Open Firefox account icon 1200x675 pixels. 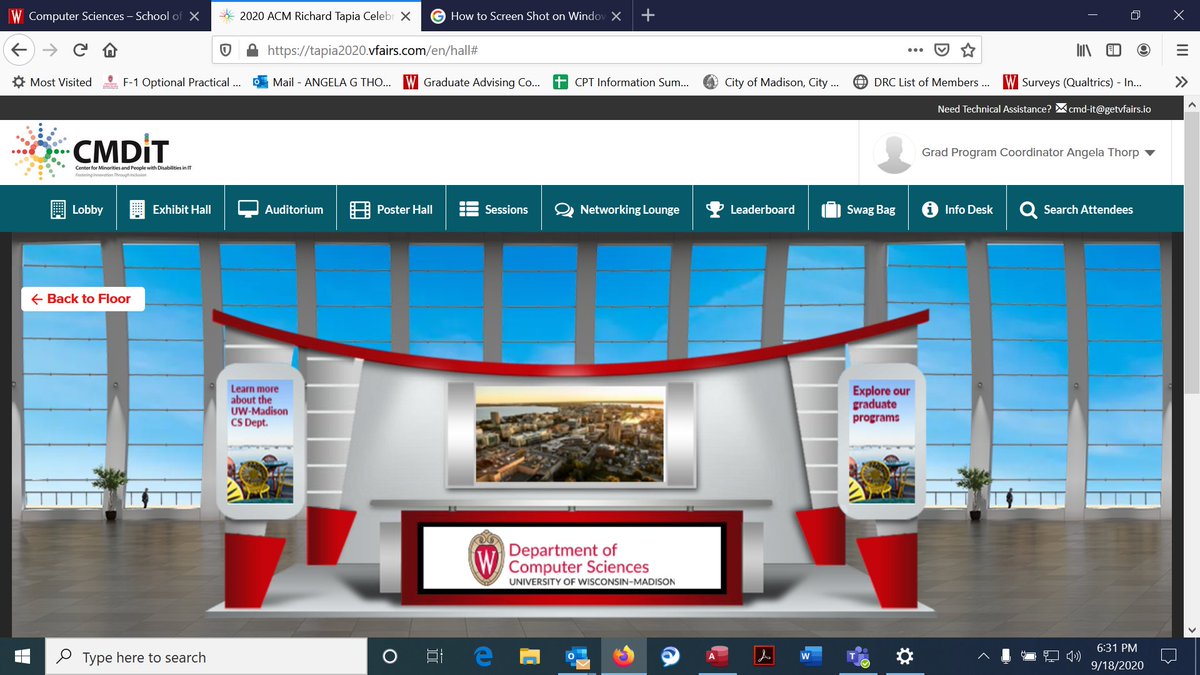1143,50
